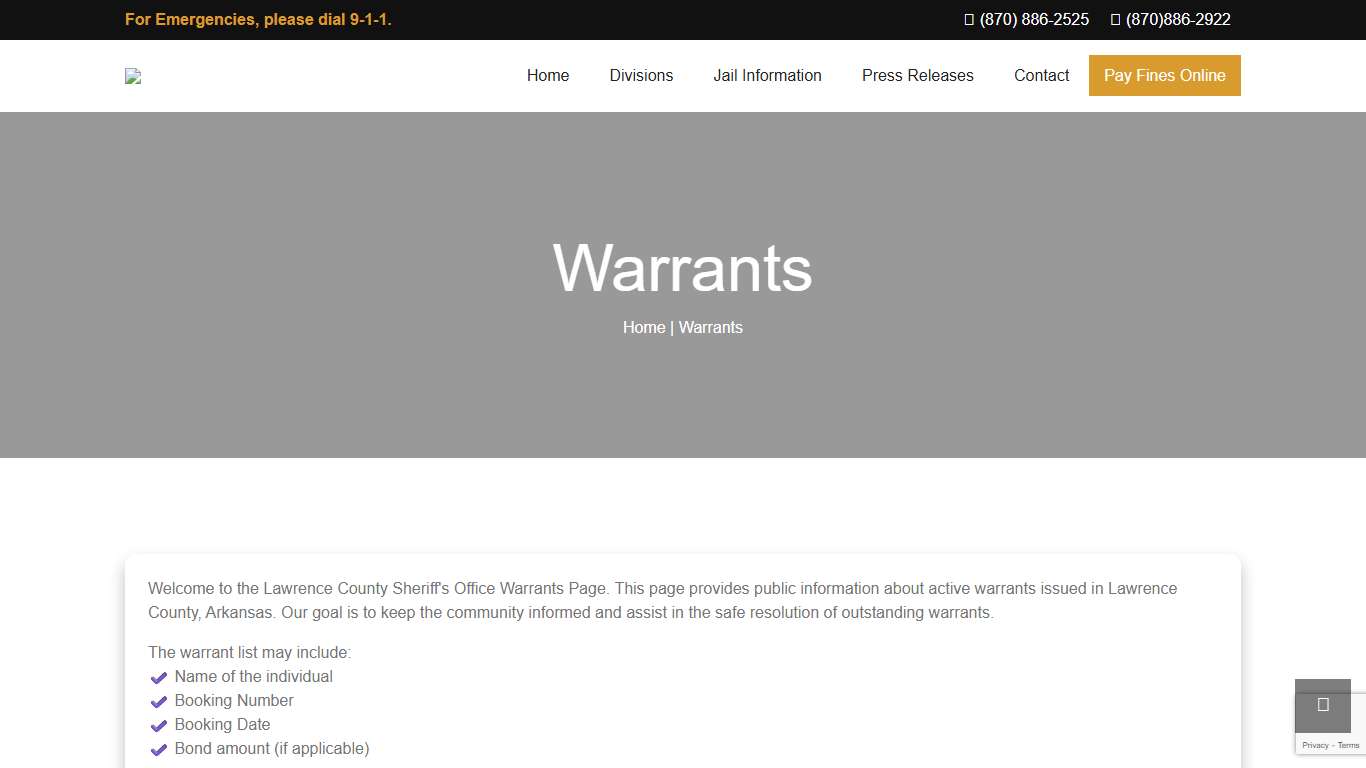
Task: Call the (870)886-2922 number link
Action: (x=1177, y=19)
